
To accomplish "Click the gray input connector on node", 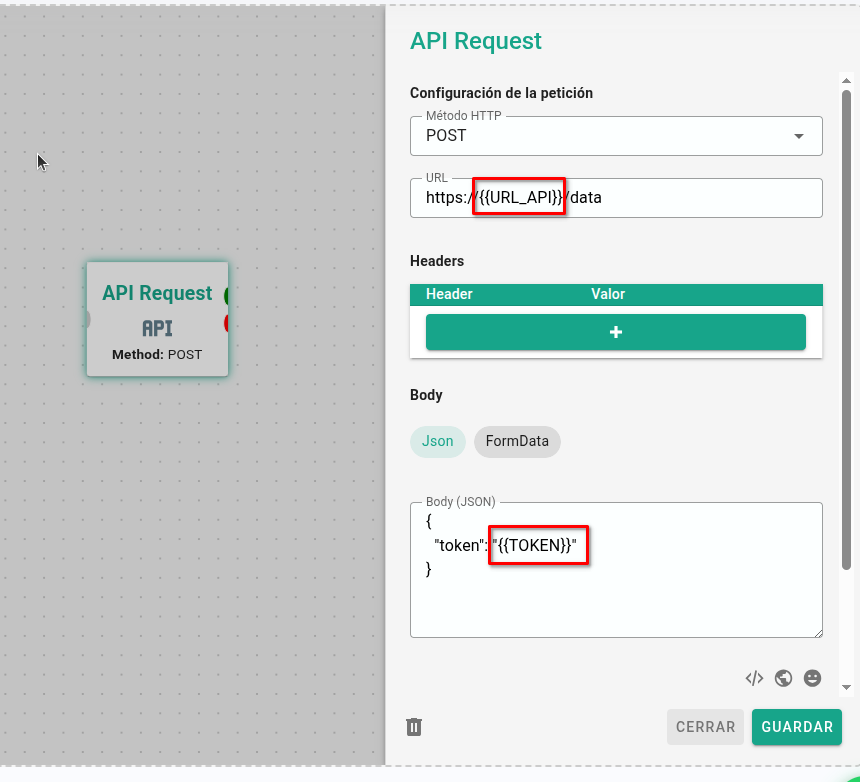I will tap(88, 319).
